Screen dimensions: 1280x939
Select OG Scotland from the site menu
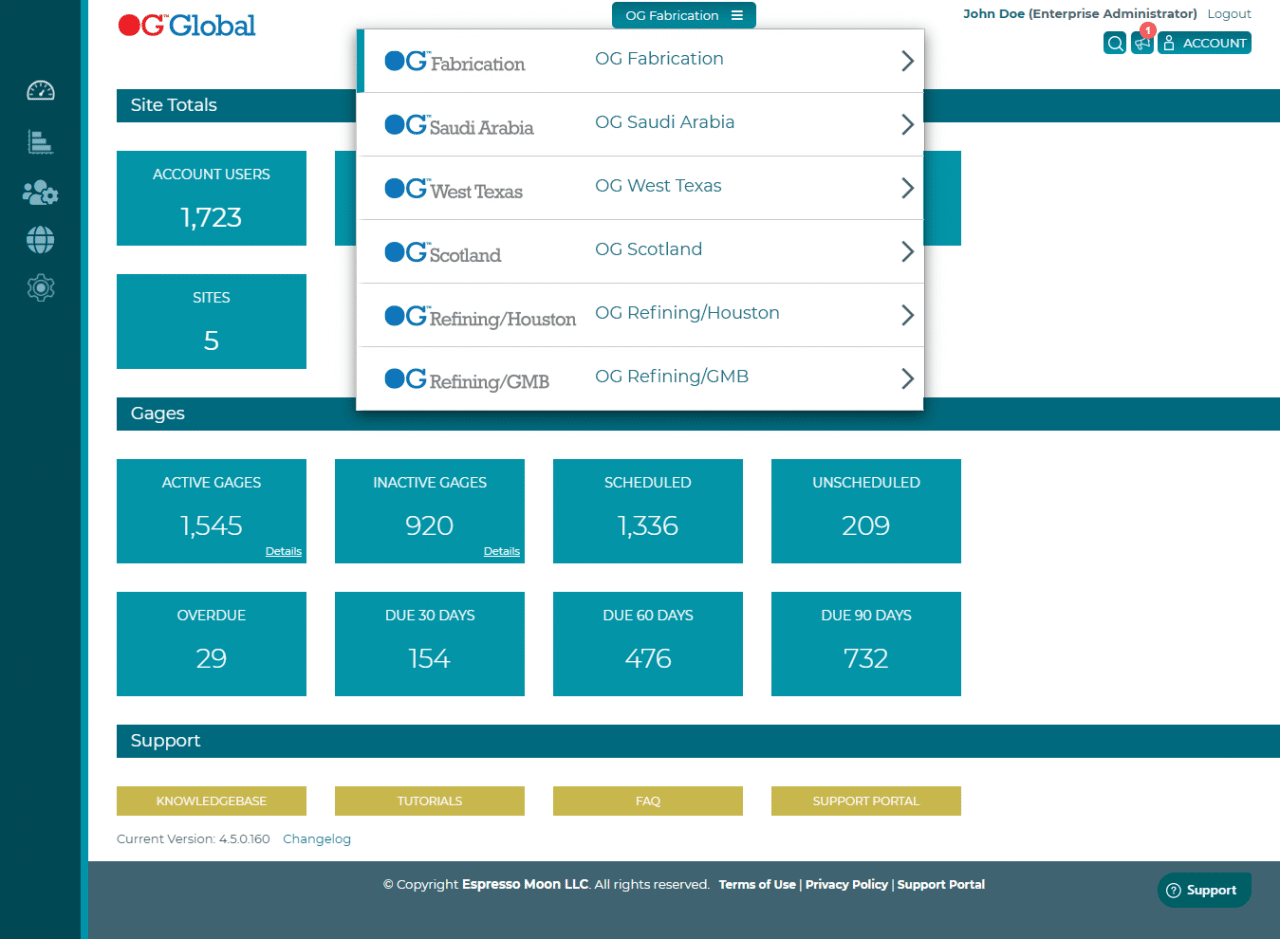(648, 249)
